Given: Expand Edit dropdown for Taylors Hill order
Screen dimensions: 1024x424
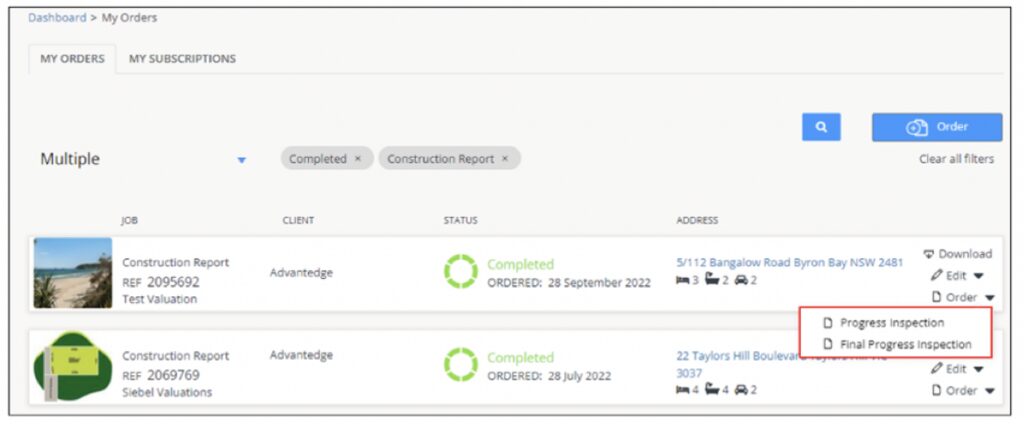Looking at the screenshot, I should pos(978,369).
